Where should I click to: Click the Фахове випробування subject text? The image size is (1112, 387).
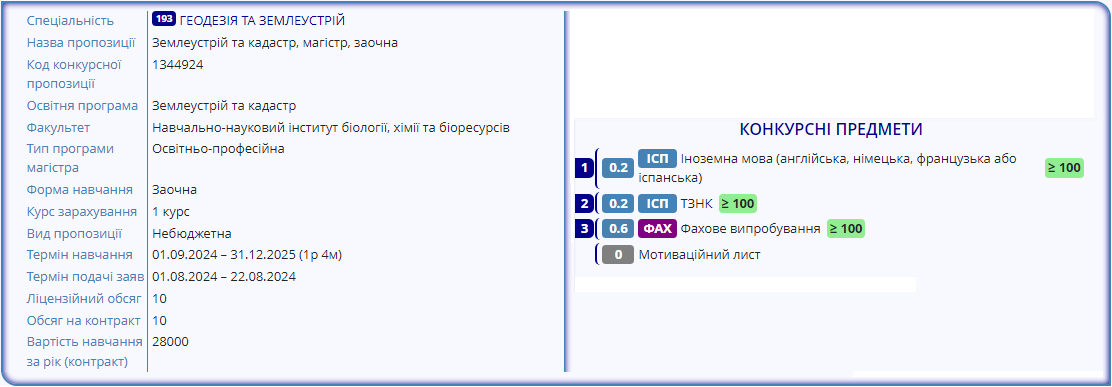(x=750, y=229)
